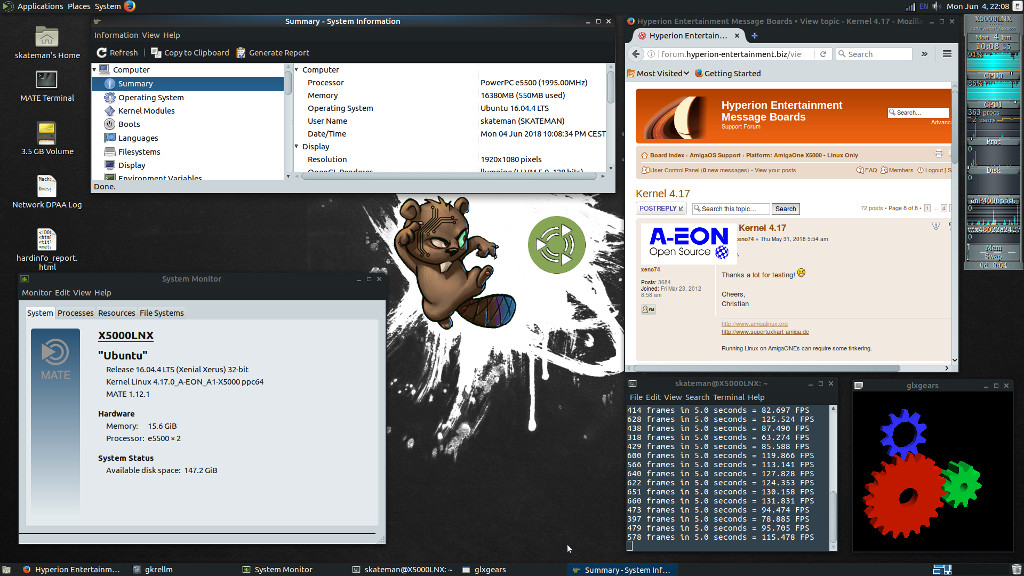This screenshot has height=576, width=1024.
Task: Open skateman's Home desktop folder icon
Action: coord(46,37)
